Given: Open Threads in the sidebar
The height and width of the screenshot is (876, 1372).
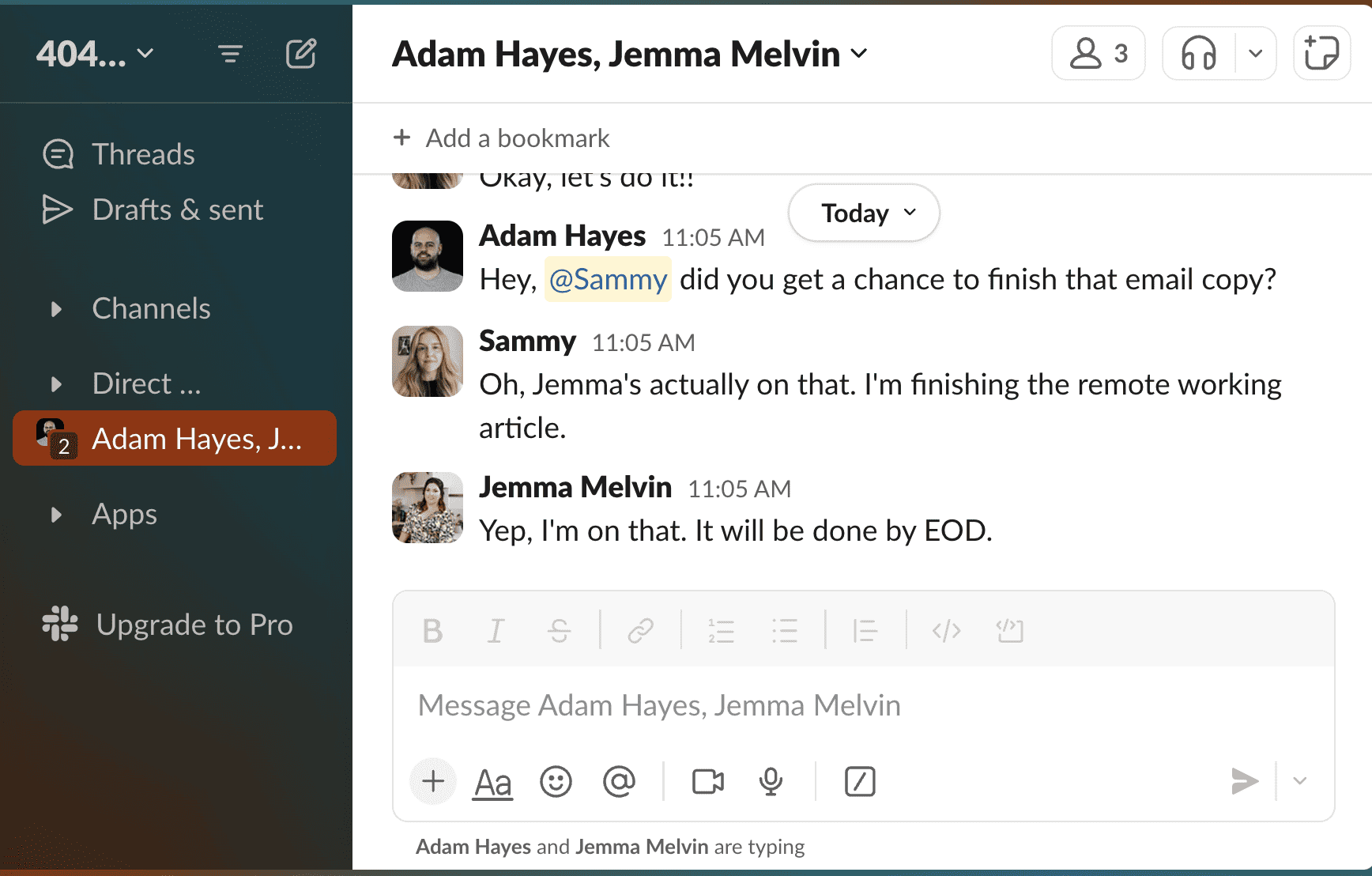Looking at the screenshot, I should 142,154.
